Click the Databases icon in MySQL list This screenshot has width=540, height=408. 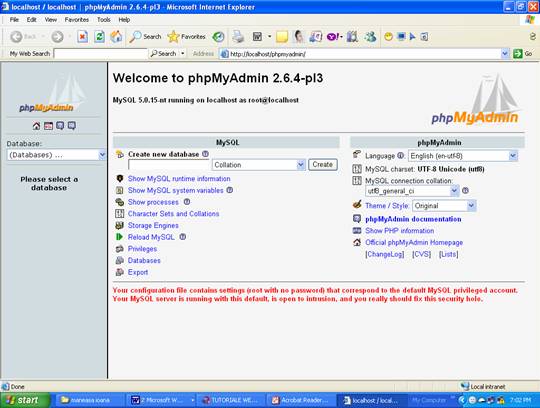point(120,260)
